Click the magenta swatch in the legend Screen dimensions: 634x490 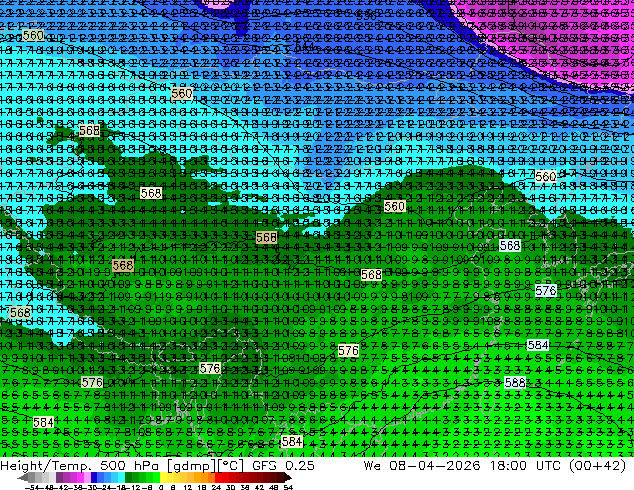point(80,478)
